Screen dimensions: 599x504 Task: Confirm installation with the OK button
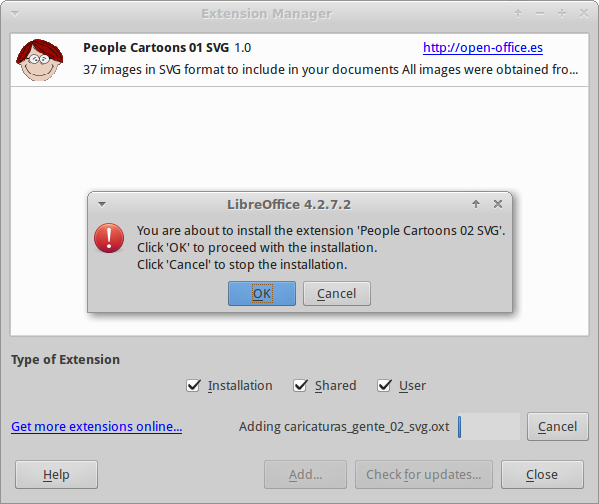click(x=262, y=293)
